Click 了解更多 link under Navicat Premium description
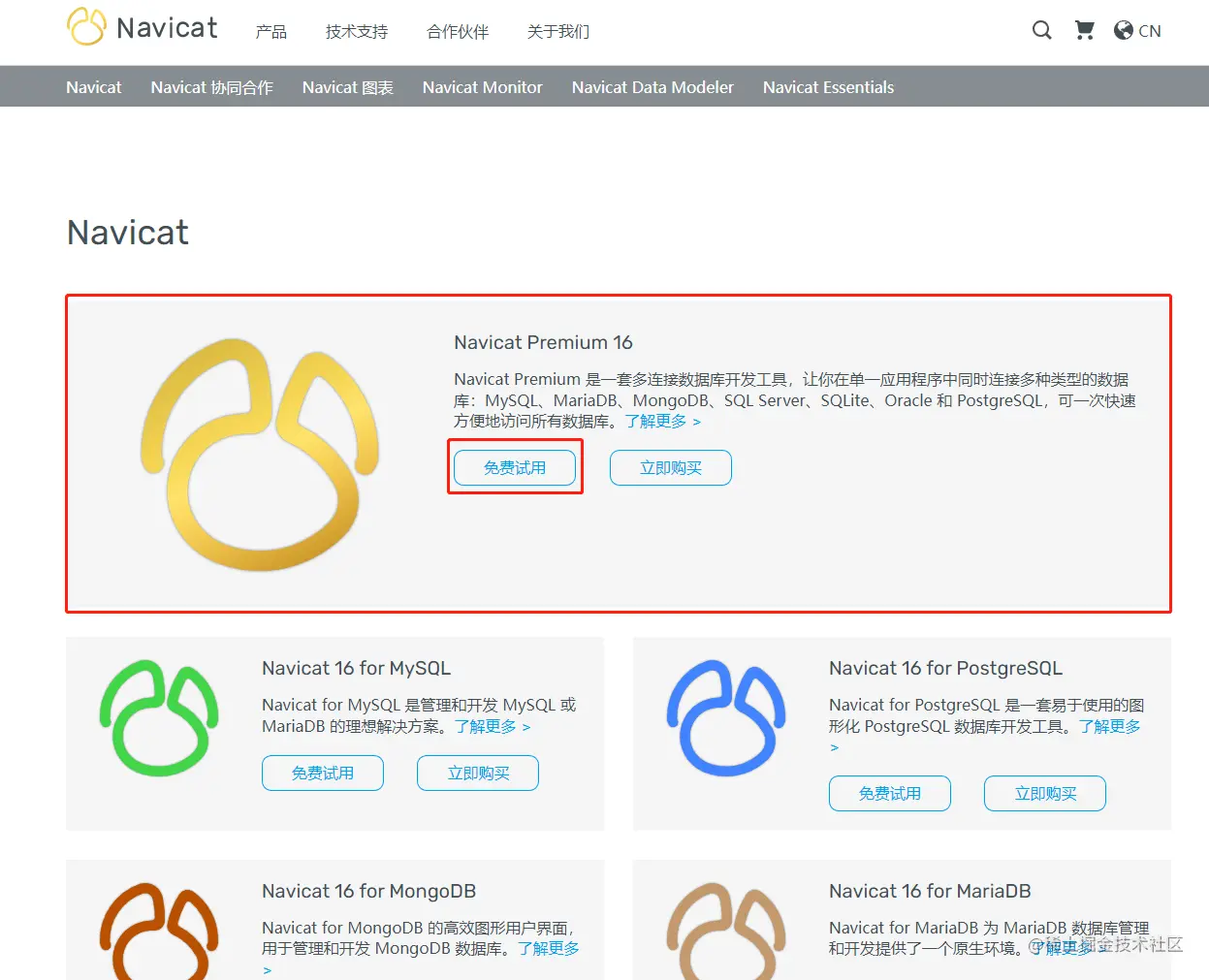The height and width of the screenshot is (980, 1209). [663, 421]
